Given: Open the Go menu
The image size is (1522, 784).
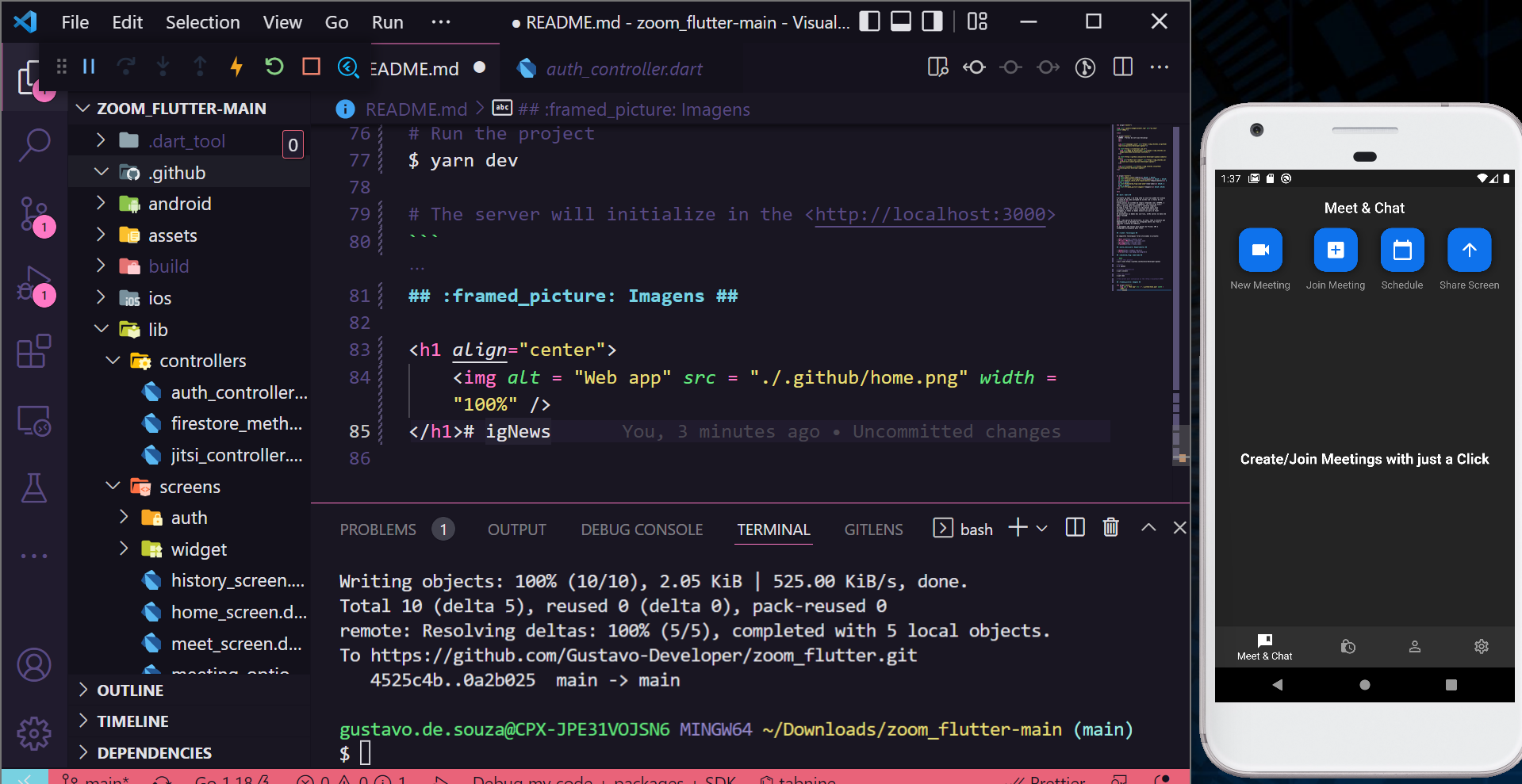Looking at the screenshot, I should [x=336, y=22].
